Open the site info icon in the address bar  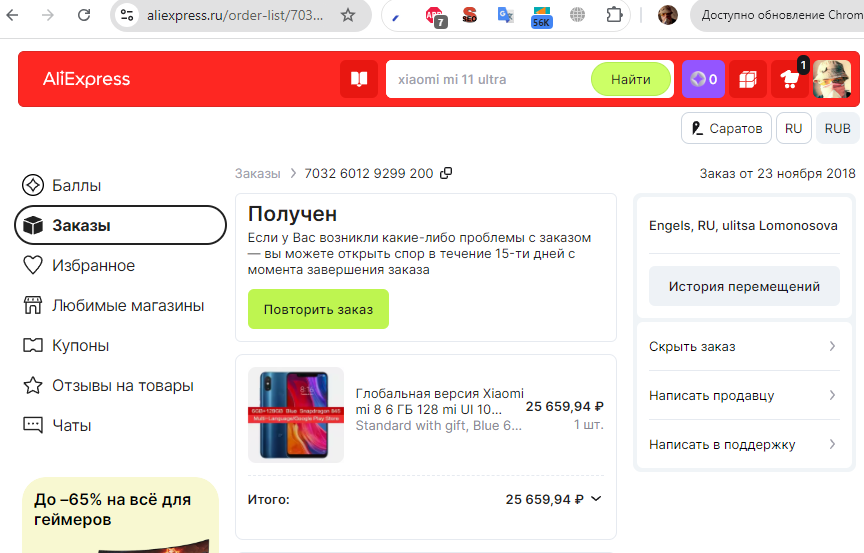point(127,15)
